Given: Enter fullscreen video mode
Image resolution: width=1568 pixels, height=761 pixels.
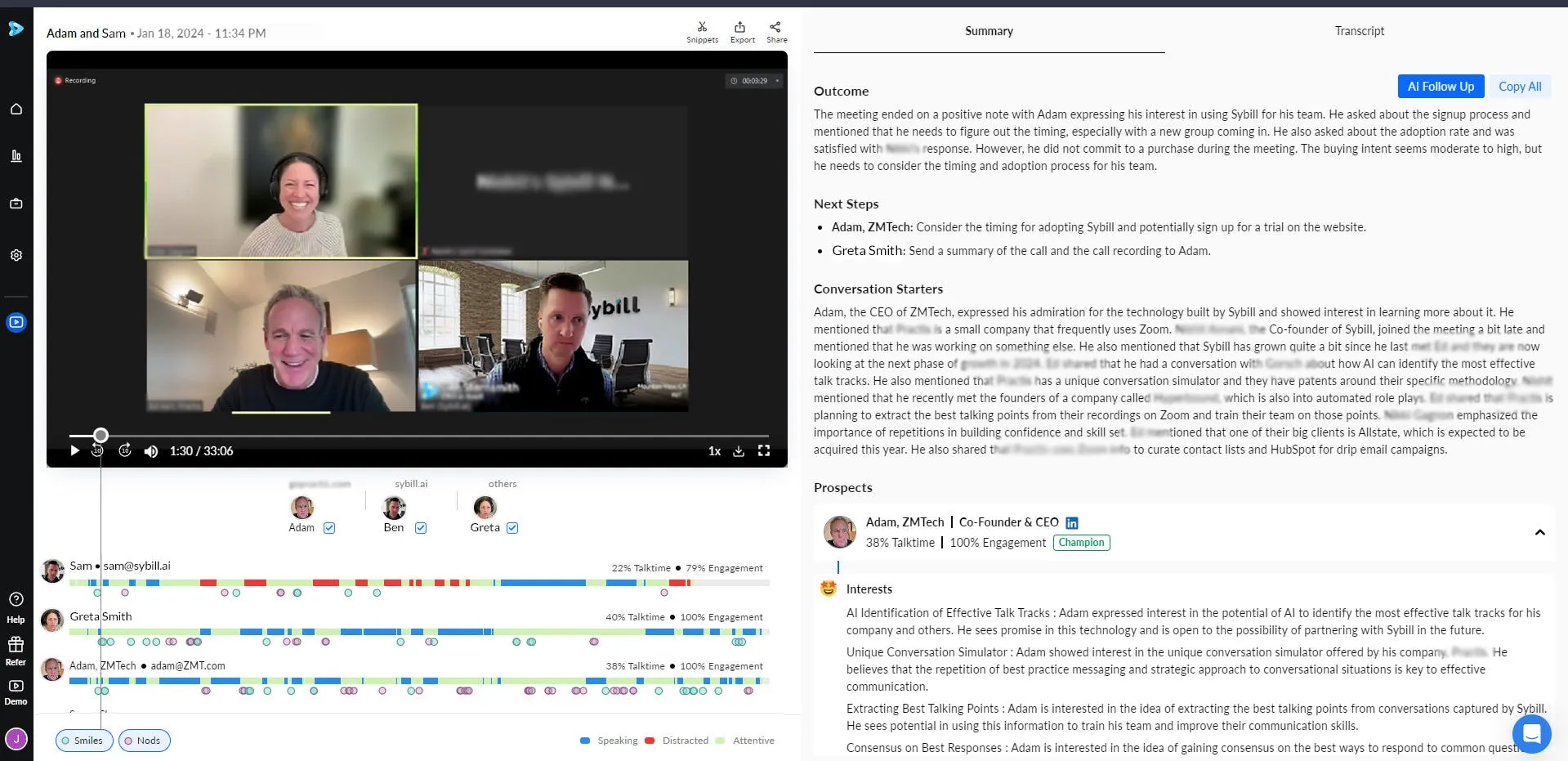Looking at the screenshot, I should [764, 450].
